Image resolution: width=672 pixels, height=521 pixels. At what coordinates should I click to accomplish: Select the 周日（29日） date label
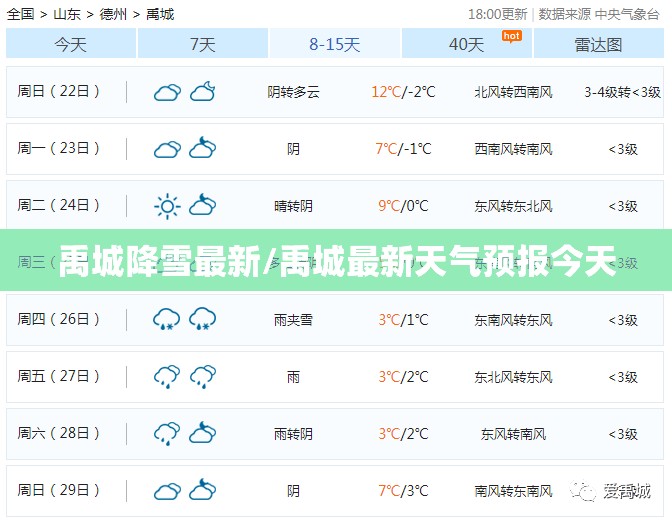pos(58,490)
